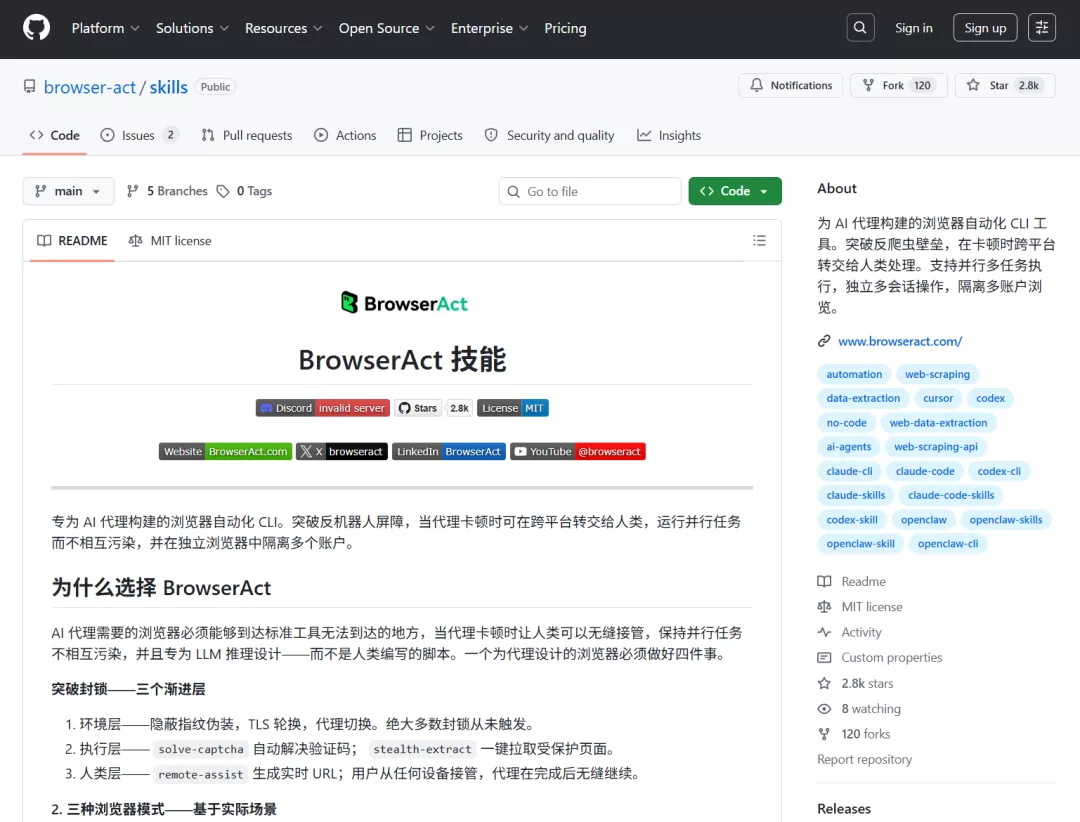Click the Sign up button
1080x822 pixels.
click(x=985, y=28)
